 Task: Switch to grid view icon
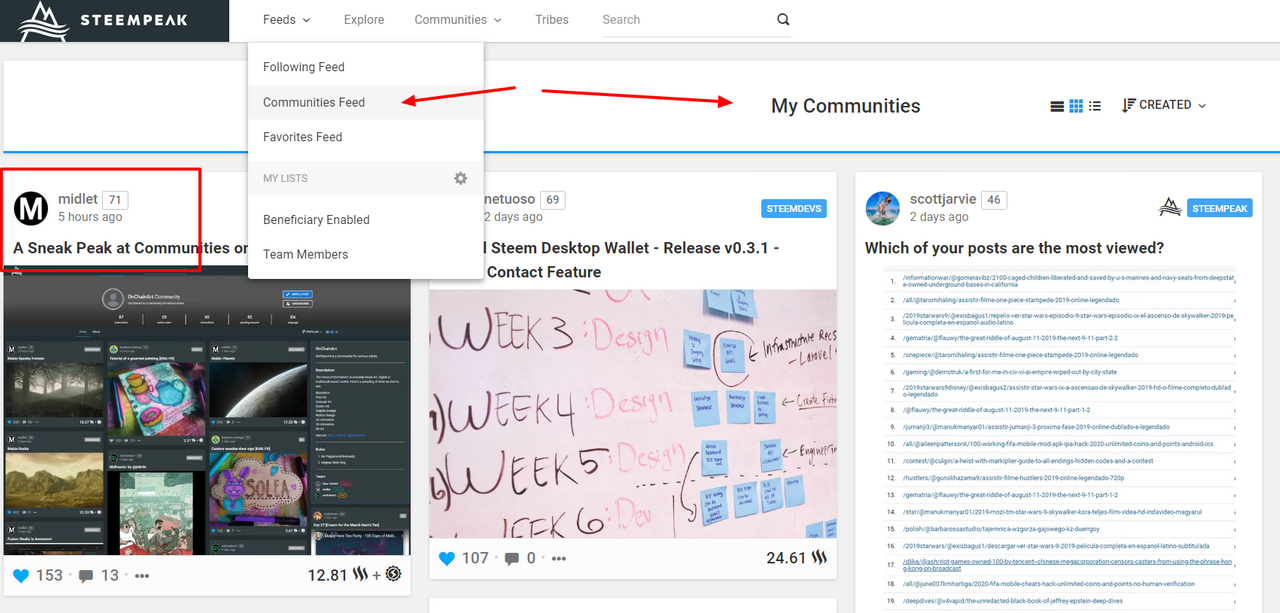(x=1076, y=106)
